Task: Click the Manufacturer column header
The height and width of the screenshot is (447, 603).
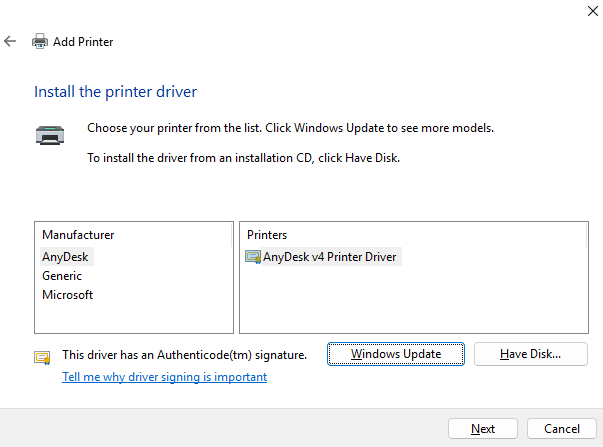Action: (78, 235)
